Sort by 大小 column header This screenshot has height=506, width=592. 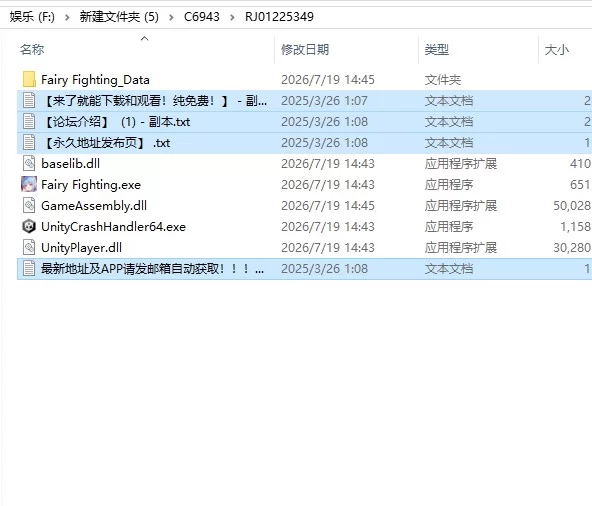[x=557, y=49]
